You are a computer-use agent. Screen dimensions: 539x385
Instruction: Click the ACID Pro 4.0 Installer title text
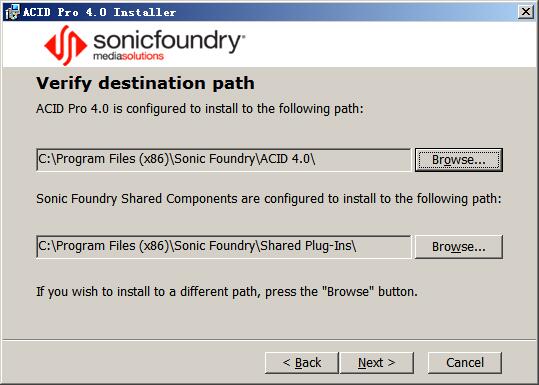(x=100, y=12)
